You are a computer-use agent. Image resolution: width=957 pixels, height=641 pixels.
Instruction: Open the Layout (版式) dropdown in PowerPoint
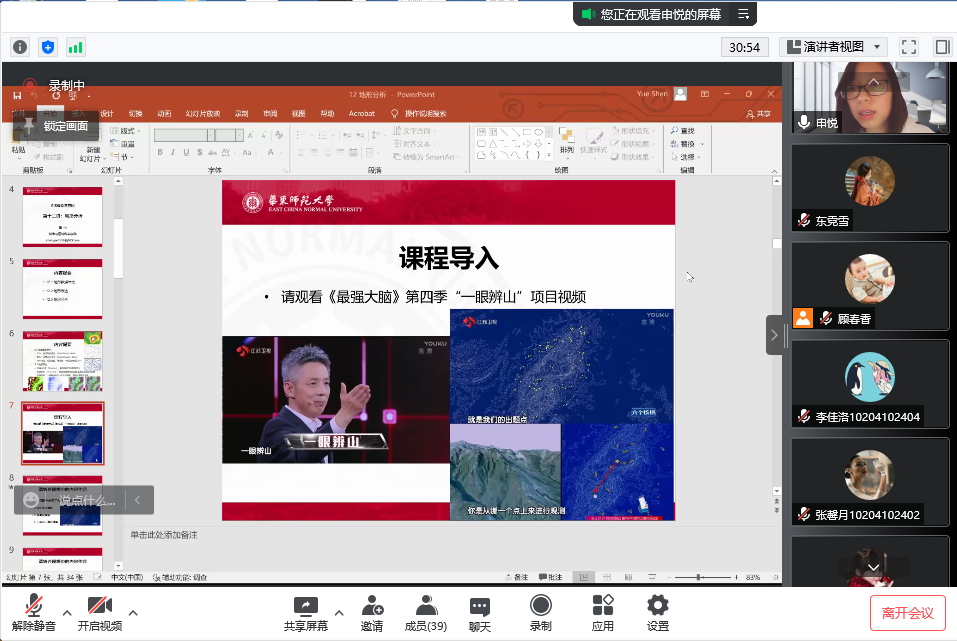coord(126,131)
